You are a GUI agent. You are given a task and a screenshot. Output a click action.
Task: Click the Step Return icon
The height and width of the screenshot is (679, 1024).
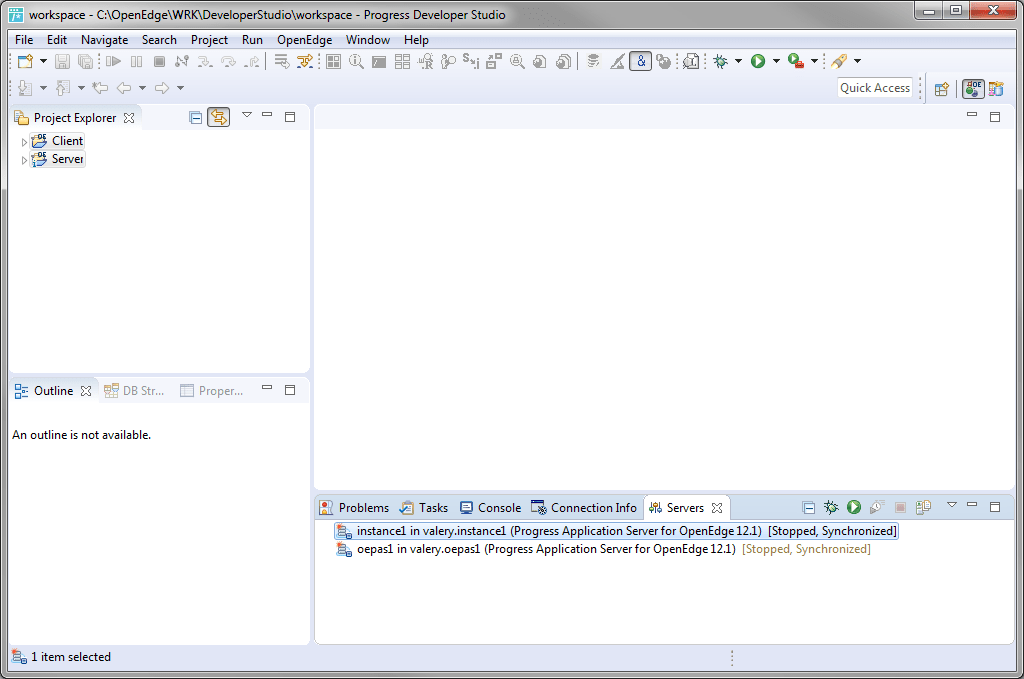pyautogui.click(x=251, y=61)
